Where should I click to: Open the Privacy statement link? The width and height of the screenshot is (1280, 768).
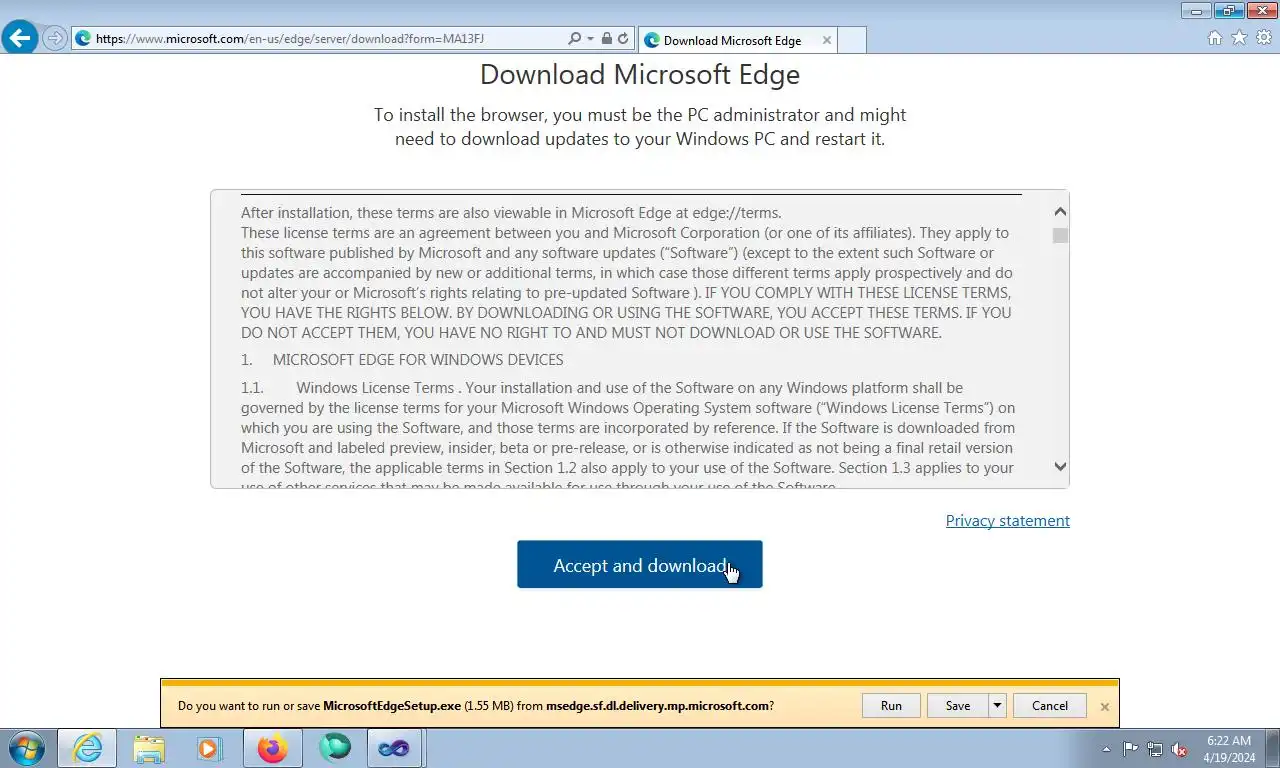click(1007, 521)
